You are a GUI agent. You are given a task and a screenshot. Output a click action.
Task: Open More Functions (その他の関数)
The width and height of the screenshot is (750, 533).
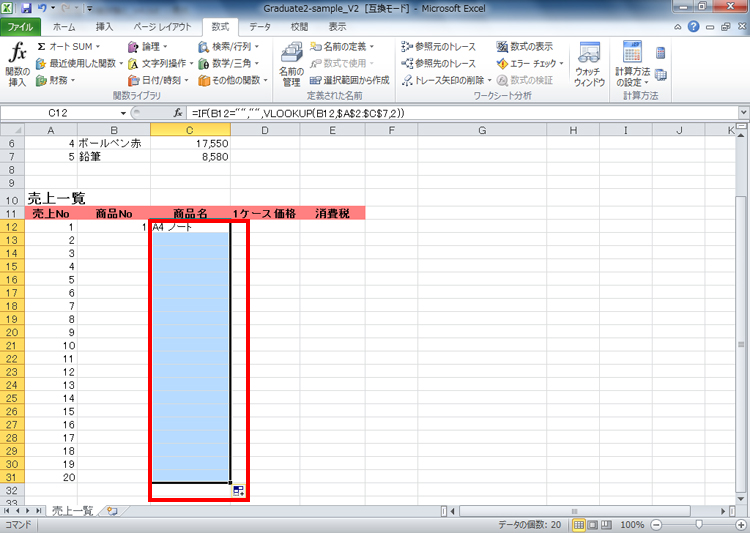[233, 80]
